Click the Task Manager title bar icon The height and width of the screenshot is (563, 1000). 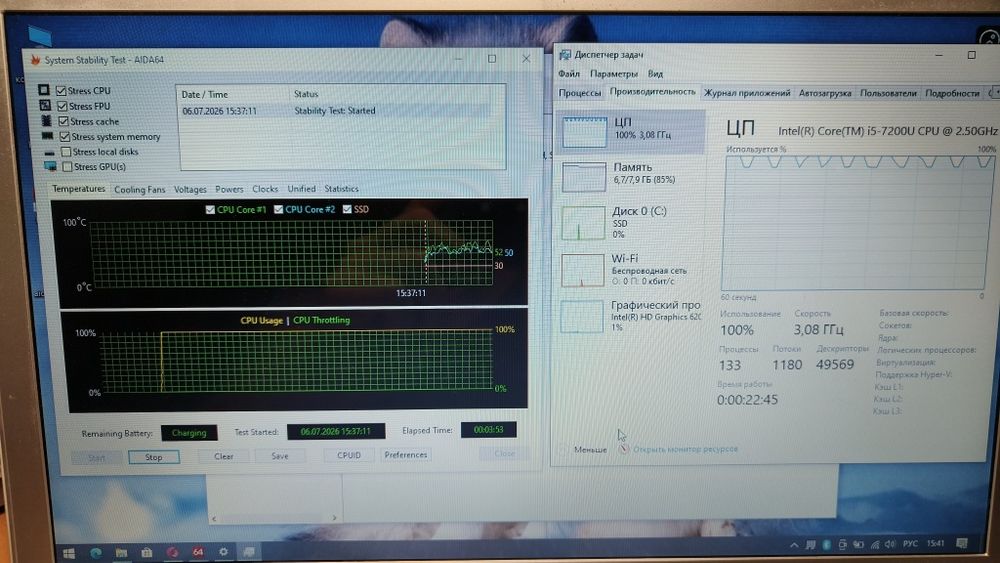point(564,55)
